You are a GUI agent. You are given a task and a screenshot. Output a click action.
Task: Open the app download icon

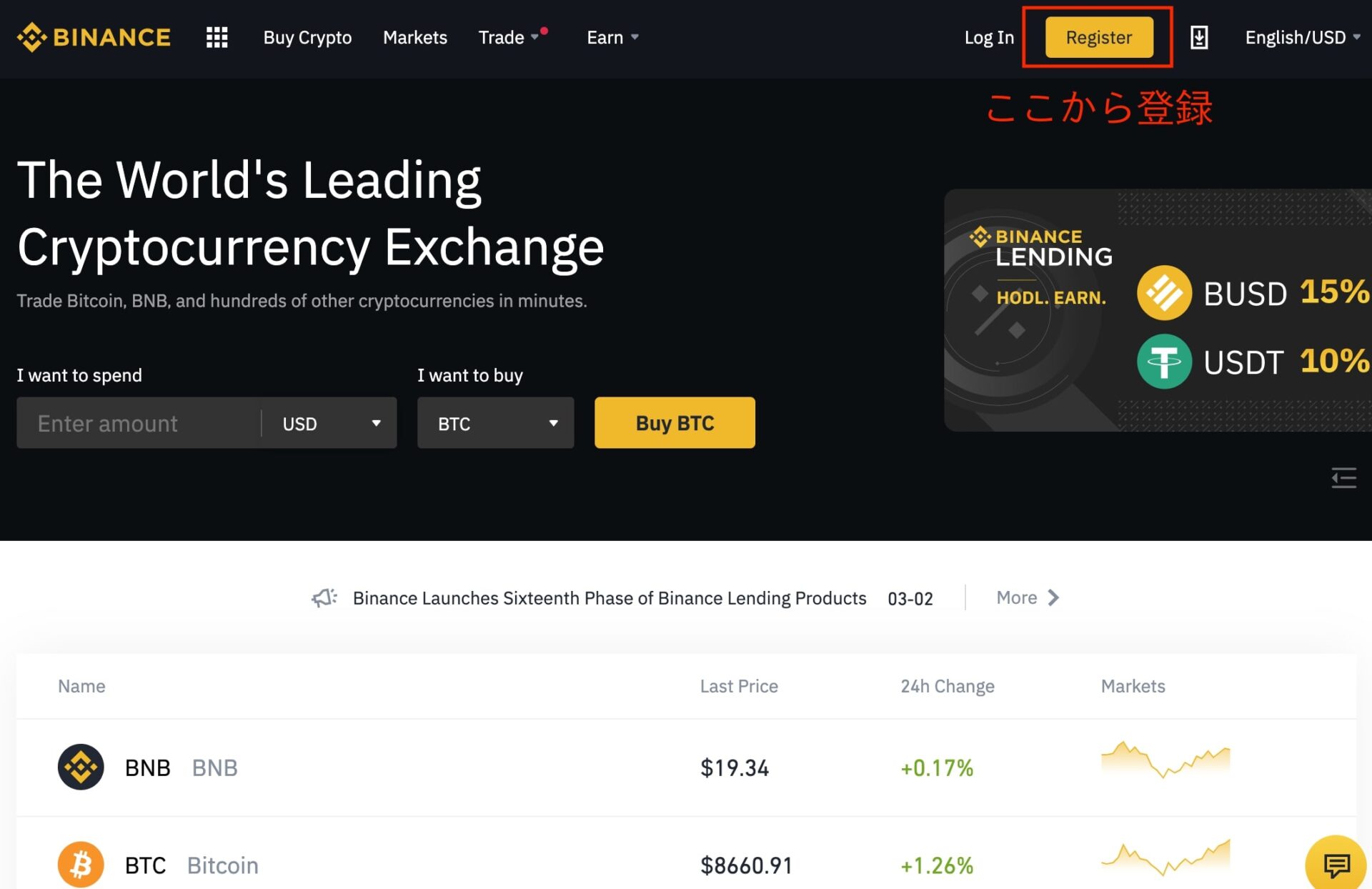pyautogui.click(x=1199, y=37)
